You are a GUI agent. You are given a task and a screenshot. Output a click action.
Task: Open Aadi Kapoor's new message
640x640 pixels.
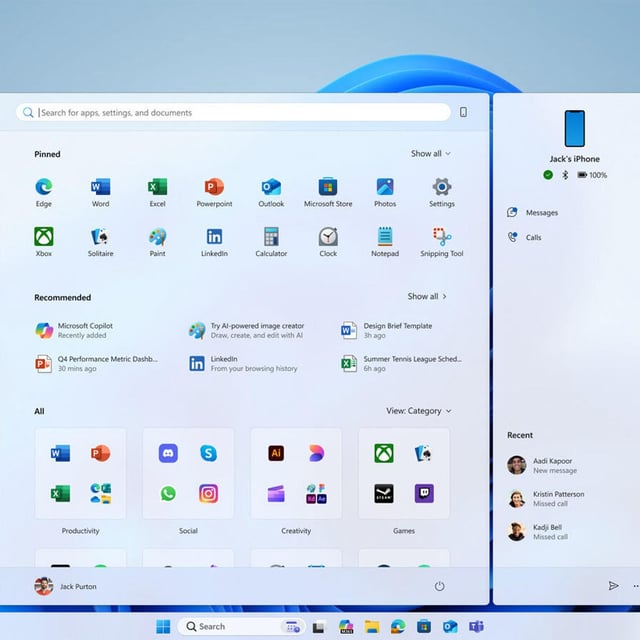tap(542, 465)
